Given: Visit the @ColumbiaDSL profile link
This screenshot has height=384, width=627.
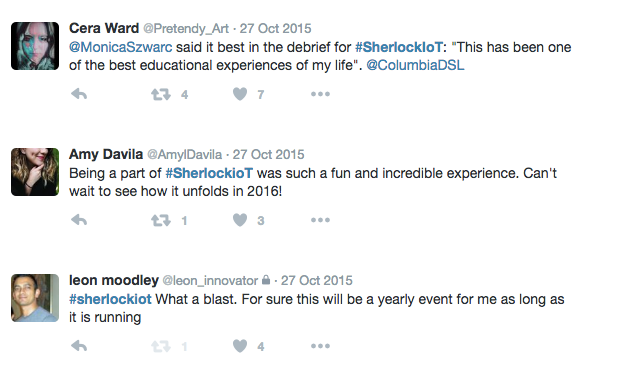Looking at the screenshot, I should (x=415, y=65).
